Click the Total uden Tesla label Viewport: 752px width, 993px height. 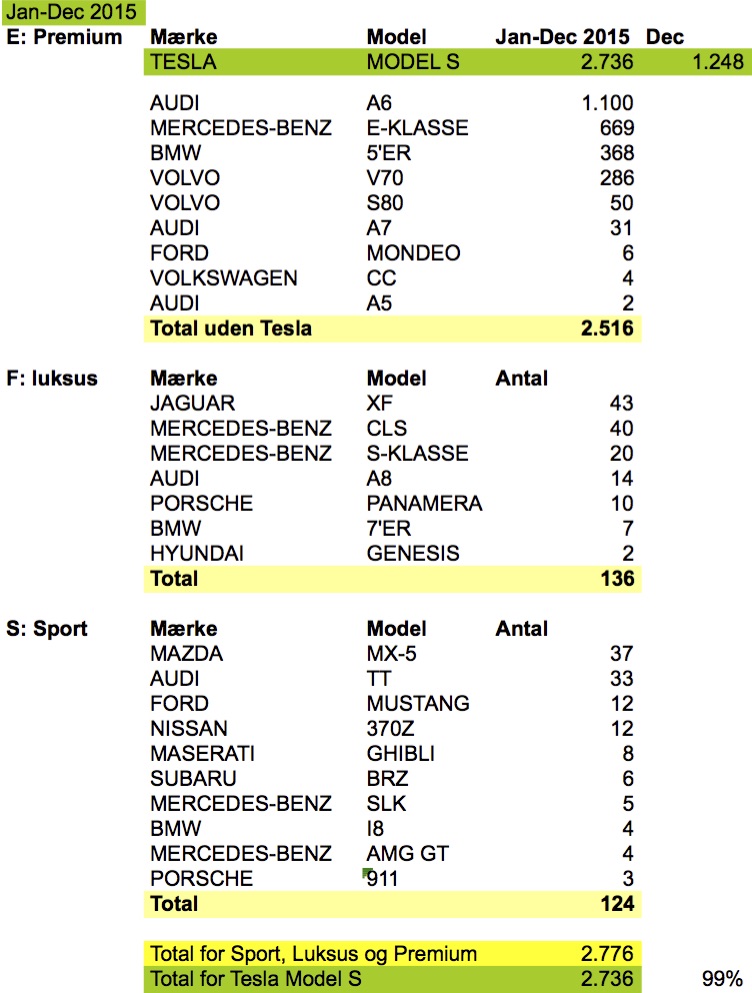point(231,328)
